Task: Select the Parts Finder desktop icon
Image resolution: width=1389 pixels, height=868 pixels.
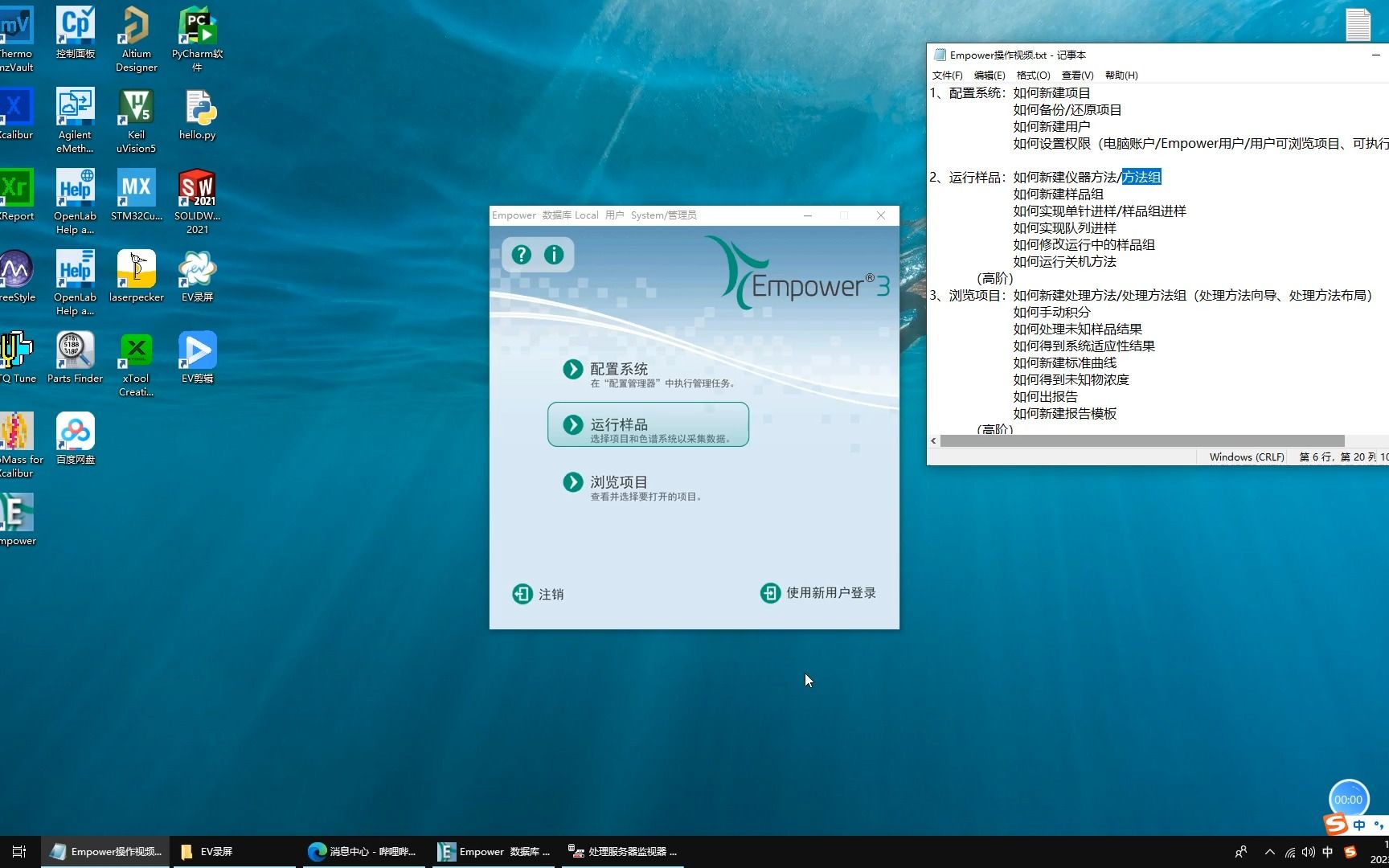Action: (x=76, y=357)
